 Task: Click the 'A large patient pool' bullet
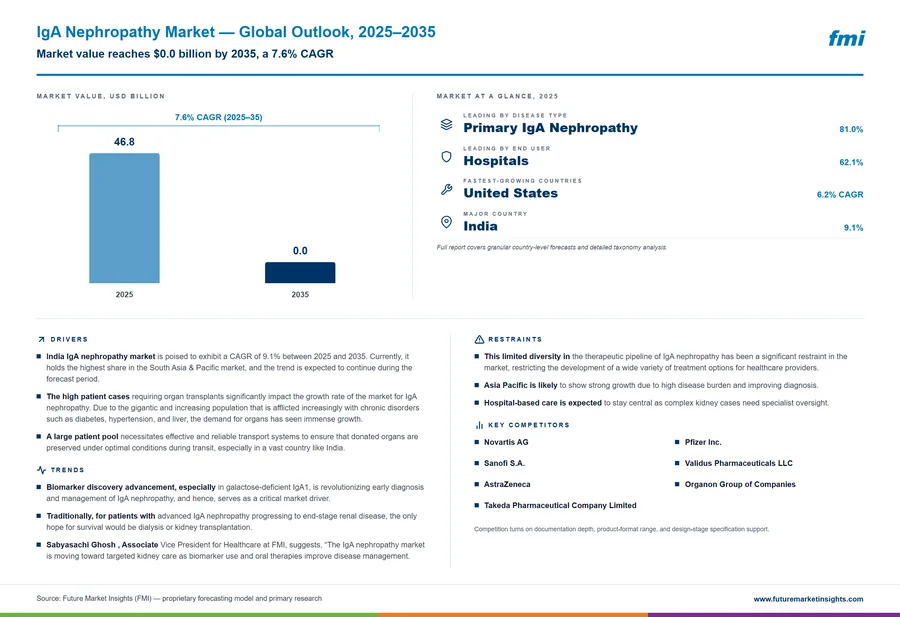click(x=232, y=442)
